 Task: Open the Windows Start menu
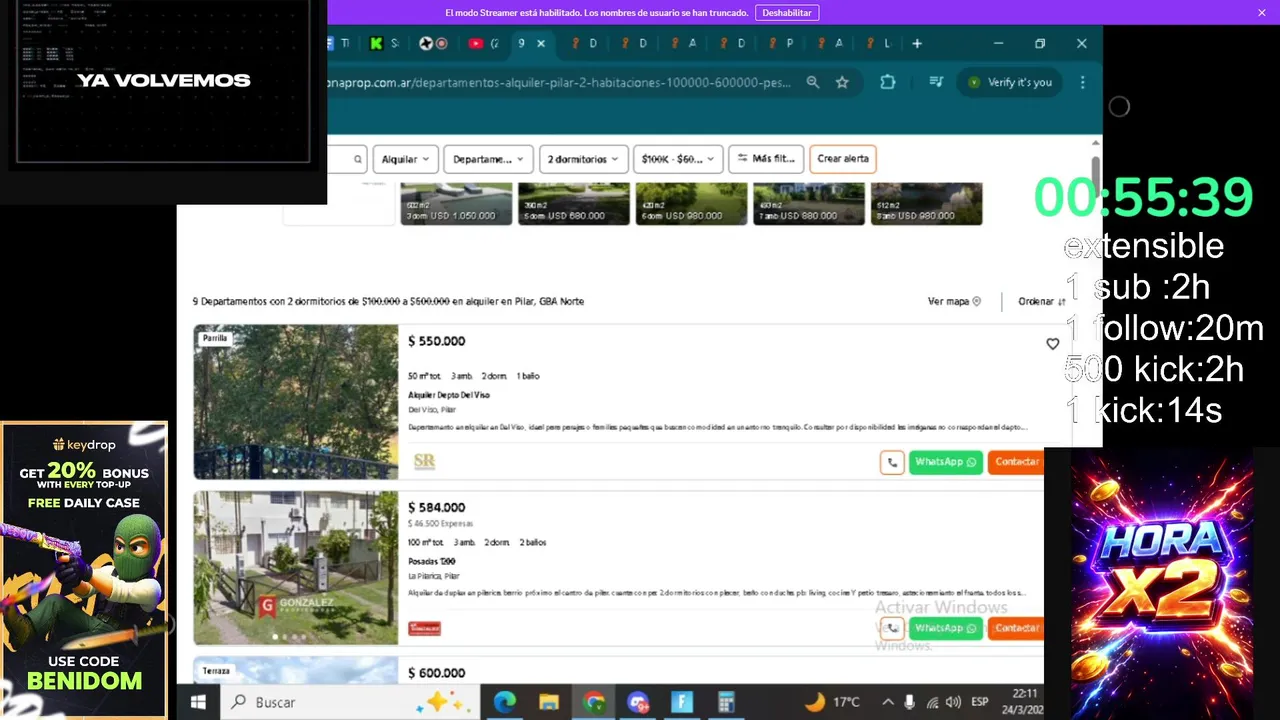point(198,702)
